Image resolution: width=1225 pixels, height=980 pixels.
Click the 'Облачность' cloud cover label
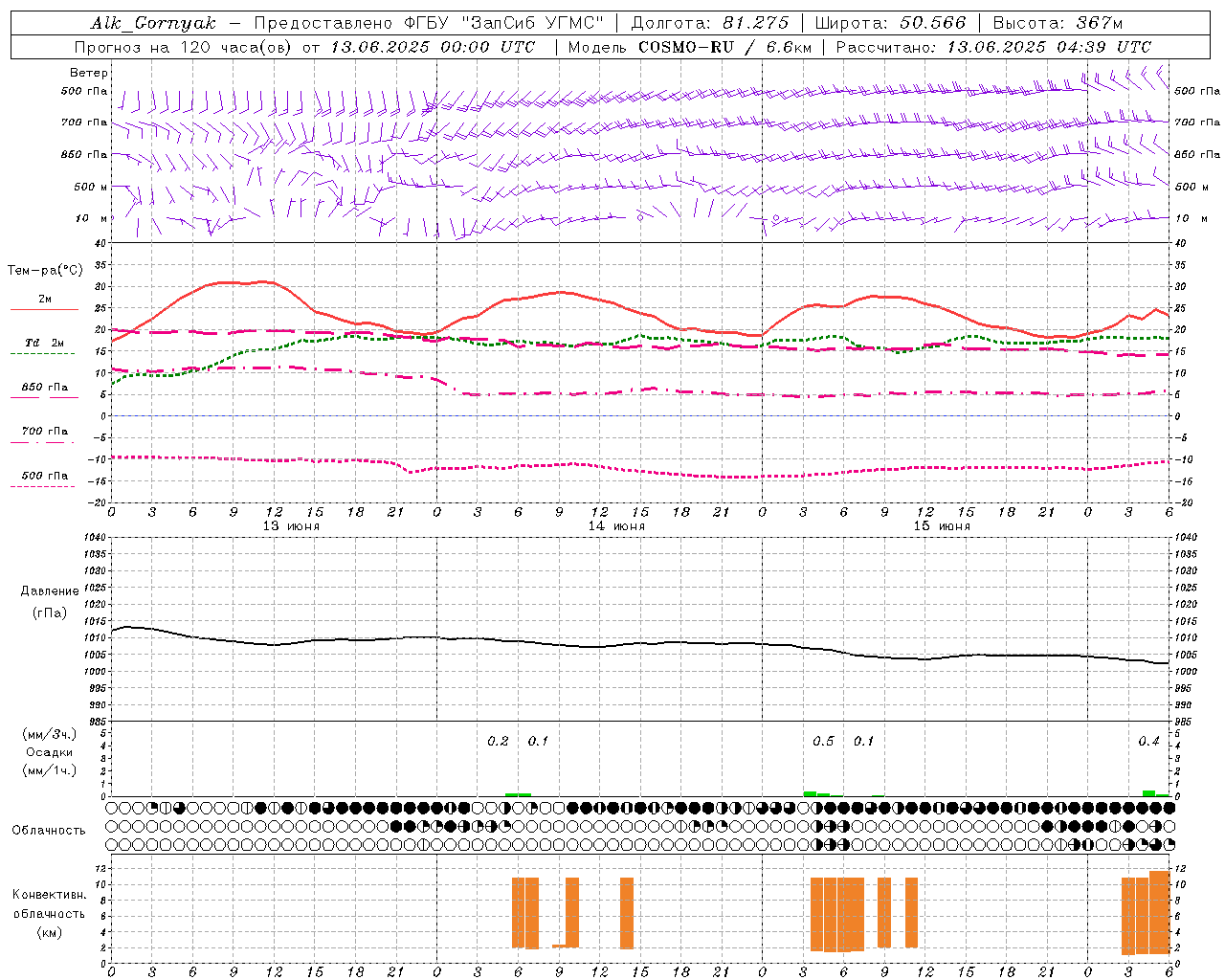pyautogui.click(x=49, y=831)
